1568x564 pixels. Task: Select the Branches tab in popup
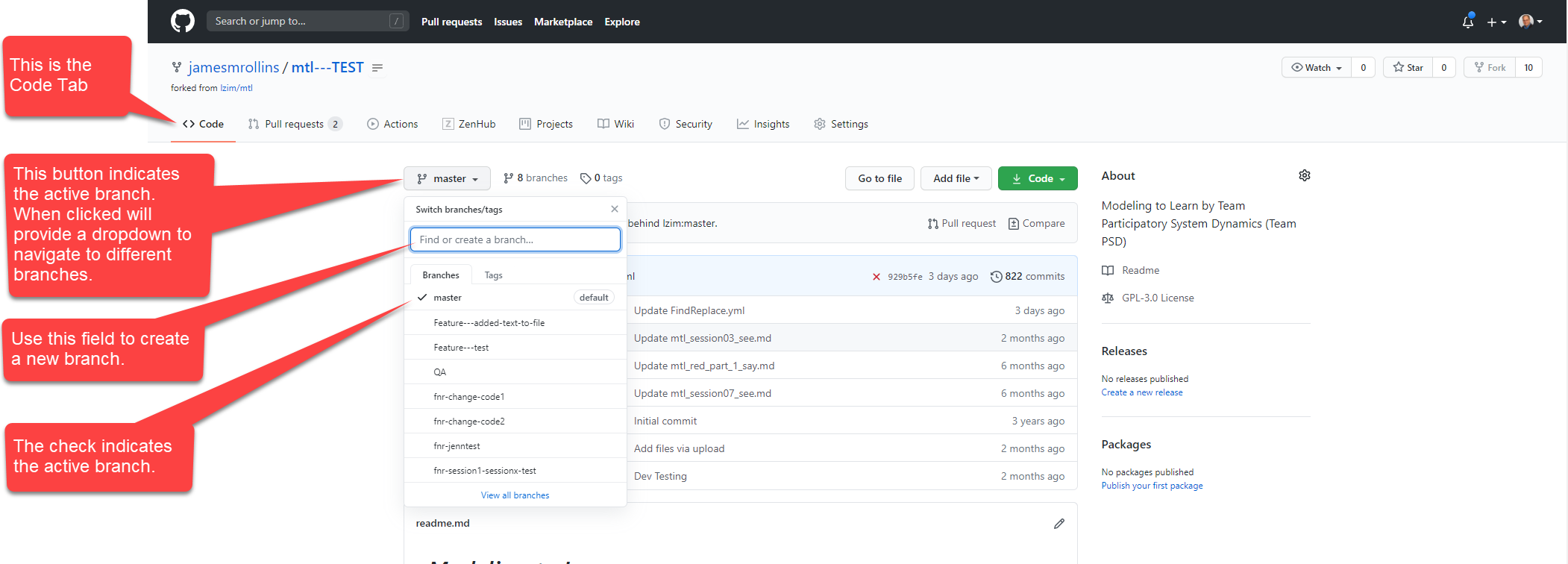441,275
